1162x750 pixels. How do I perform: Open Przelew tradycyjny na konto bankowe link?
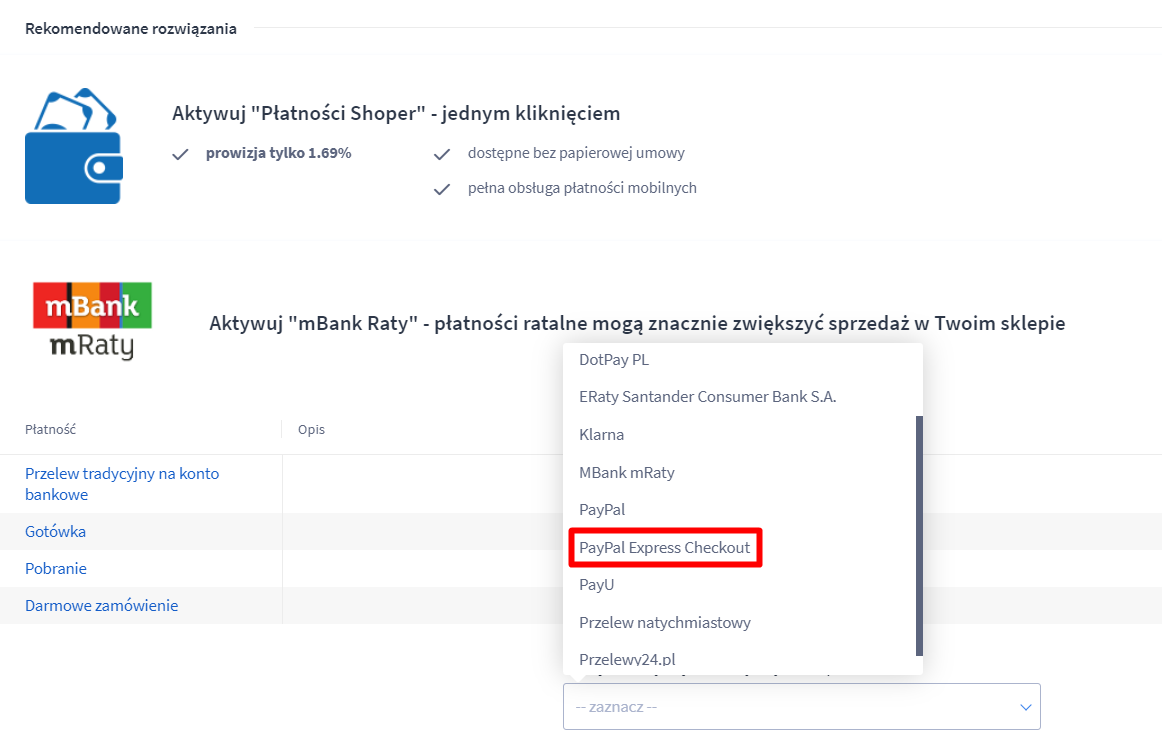tap(122, 484)
